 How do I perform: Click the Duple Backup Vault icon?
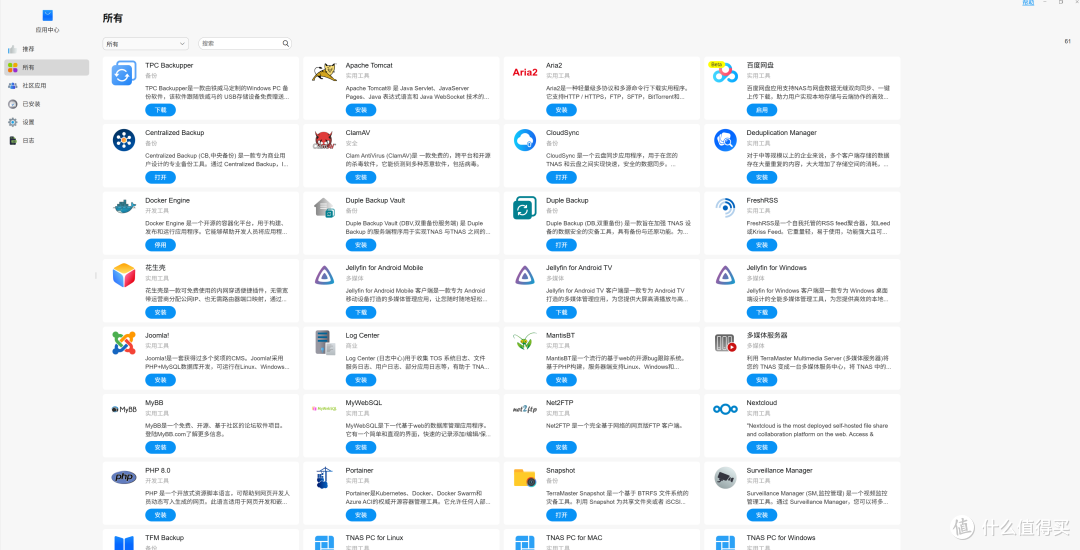pos(324,208)
